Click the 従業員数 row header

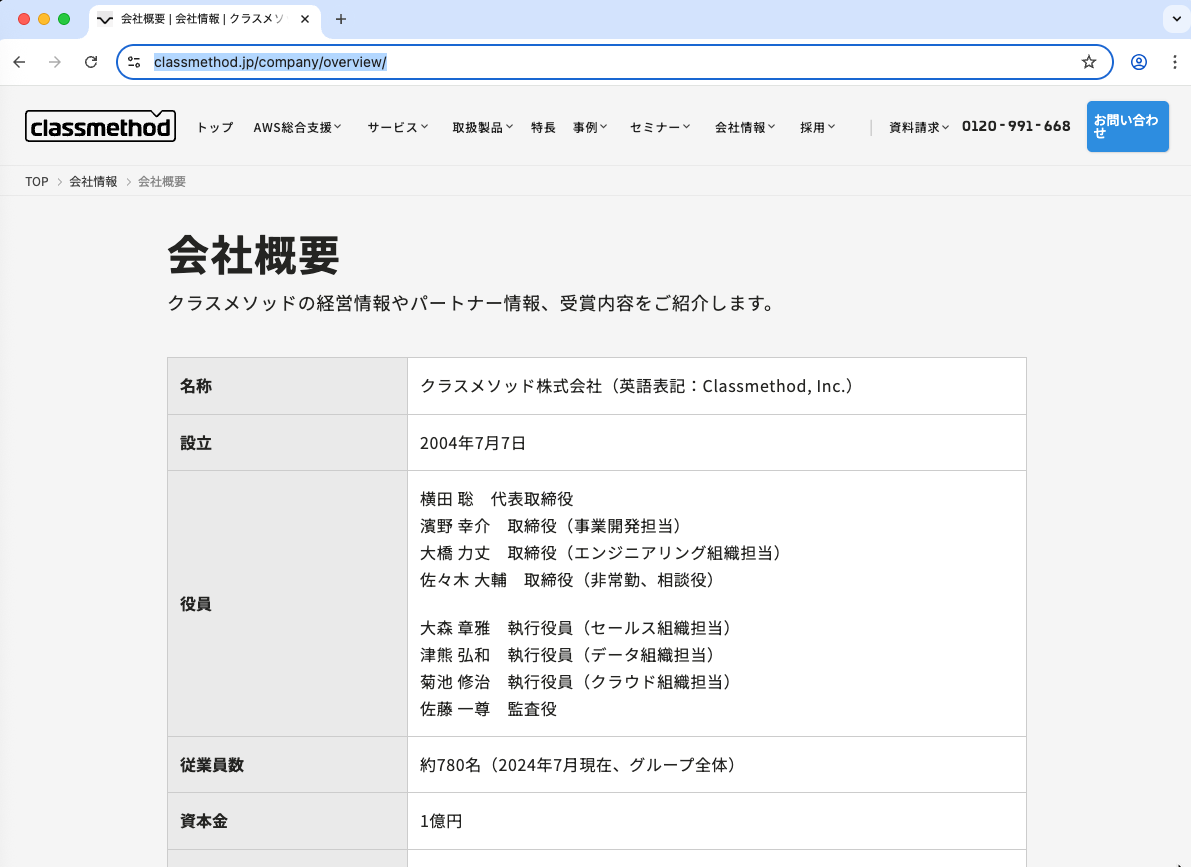[287, 765]
